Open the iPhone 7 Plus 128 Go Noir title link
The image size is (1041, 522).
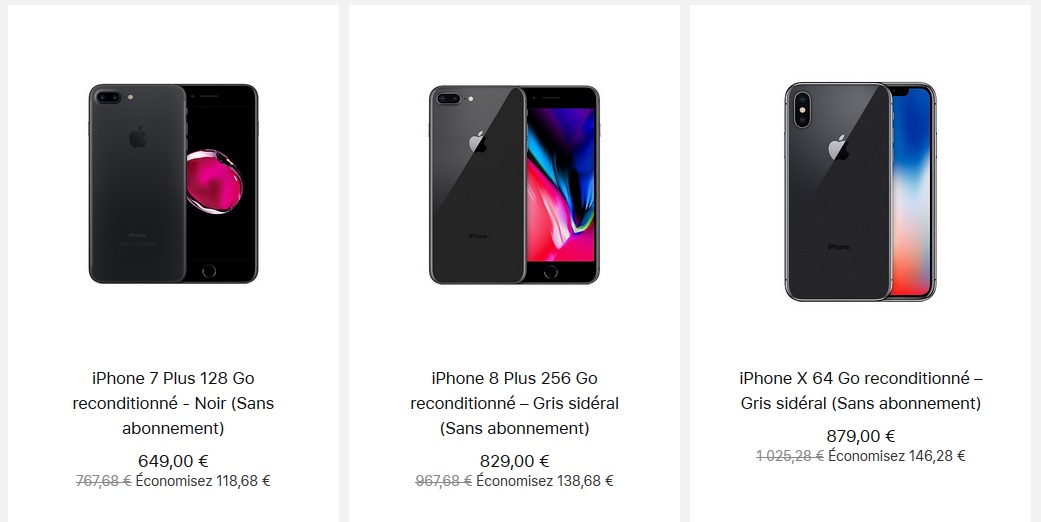pos(173,403)
